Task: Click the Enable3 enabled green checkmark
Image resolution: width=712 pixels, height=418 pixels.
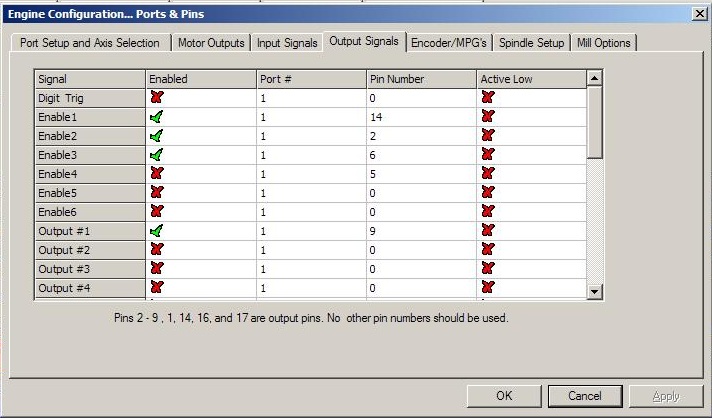Action: point(156,155)
